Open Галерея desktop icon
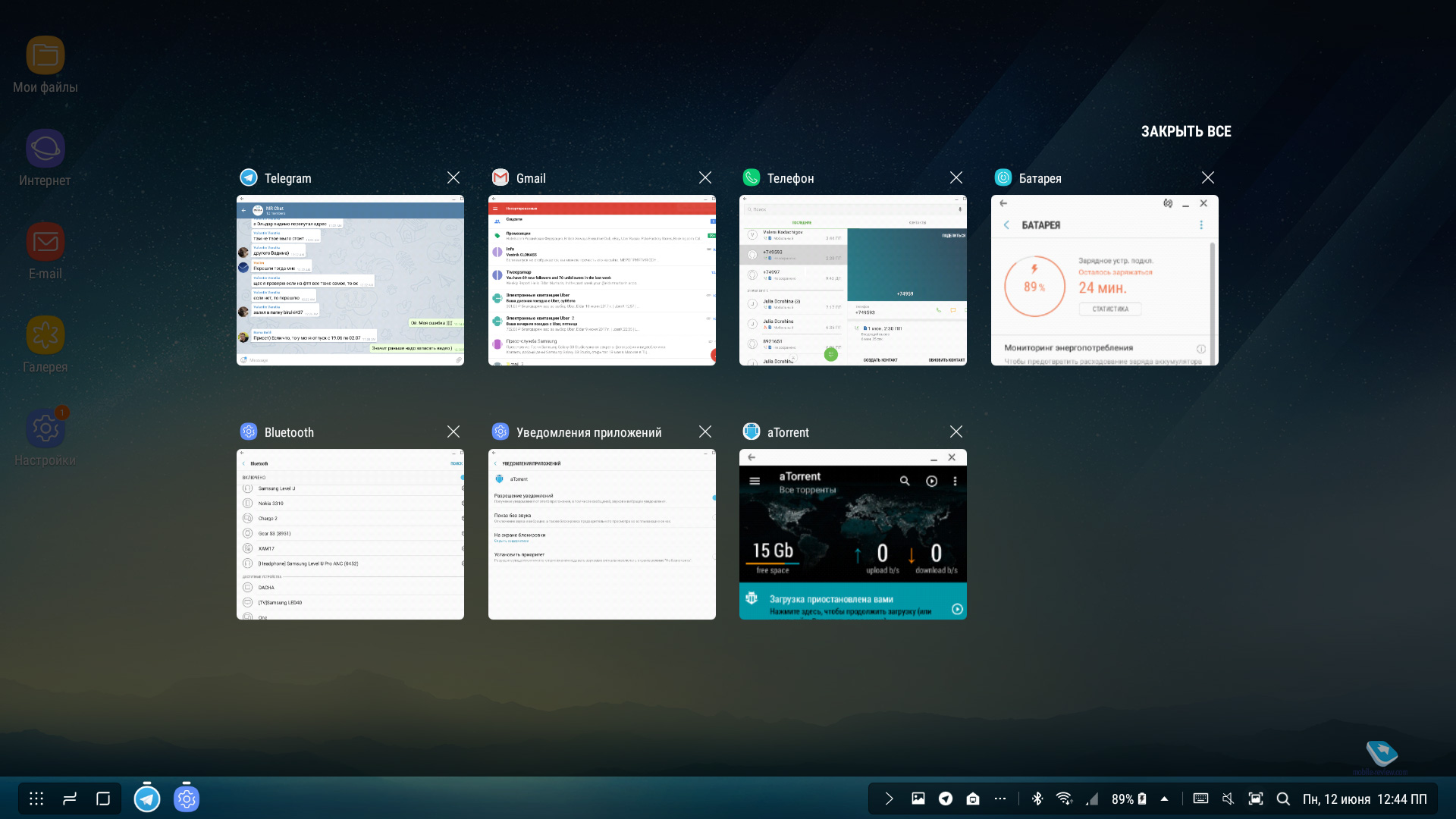Screen dimensions: 1456x819 click(x=45, y=344)
